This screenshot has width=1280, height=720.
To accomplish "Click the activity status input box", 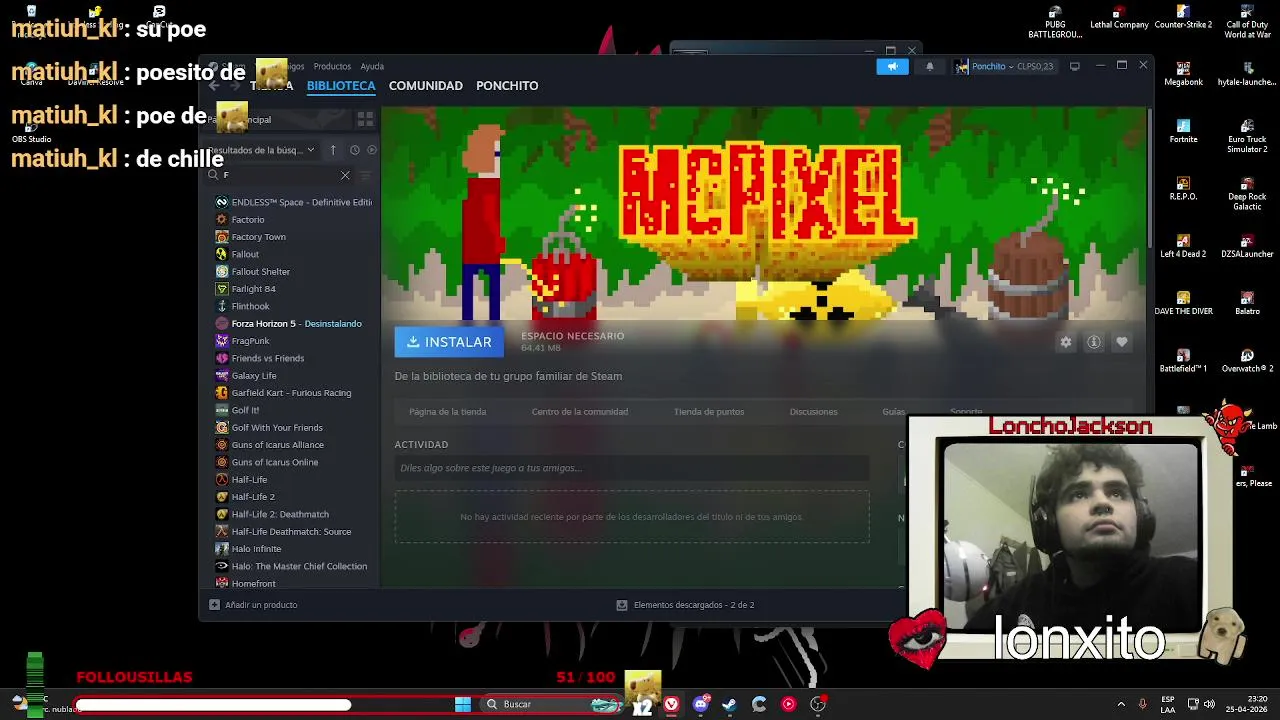I will click(632, 468).
